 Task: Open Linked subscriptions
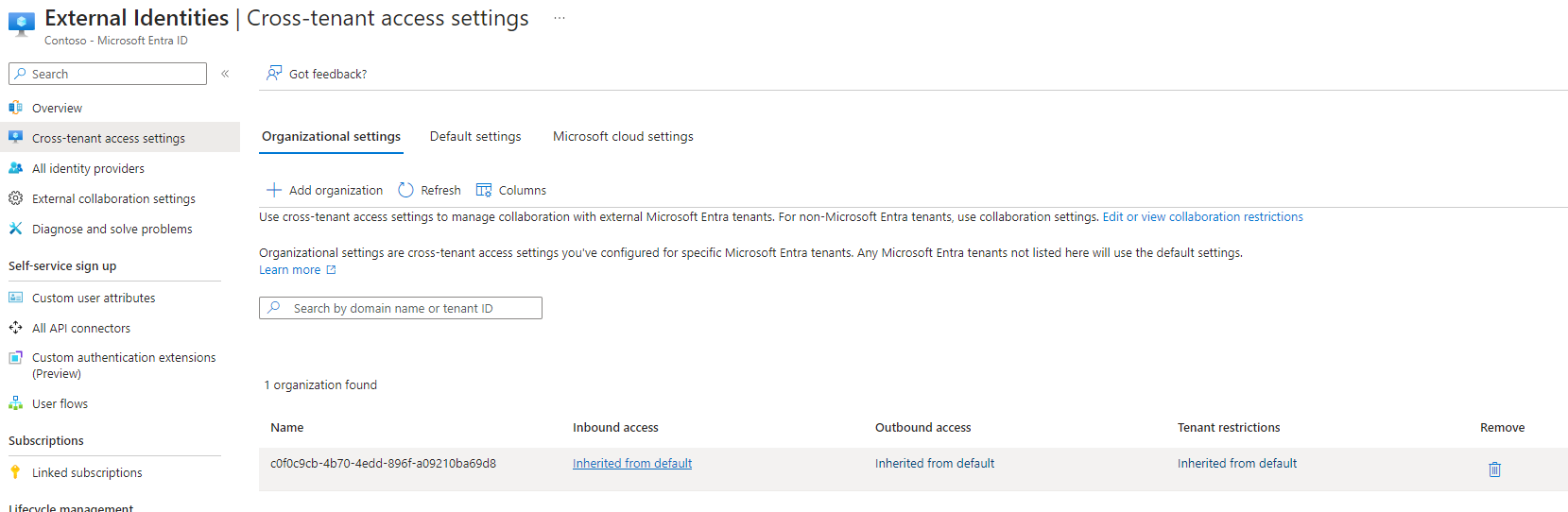(x=87, y=472)
